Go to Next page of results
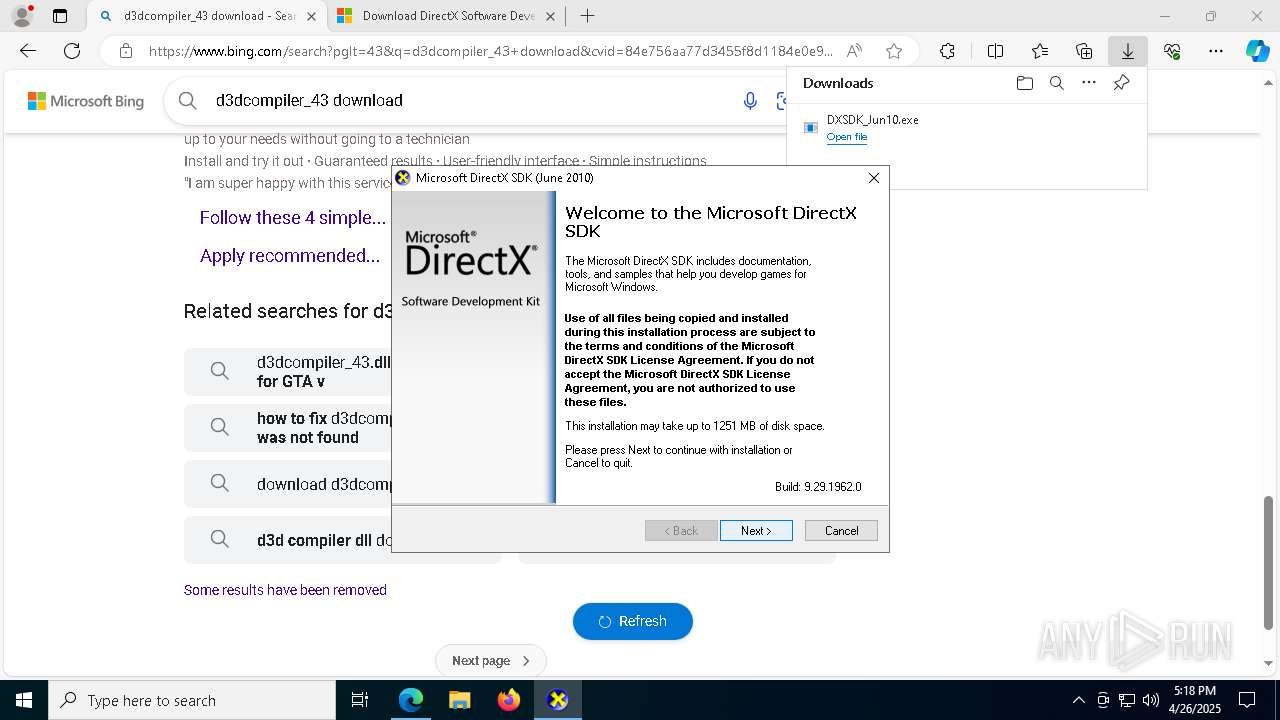Viewport: 1280px width, 720px height. coord(491,661)
